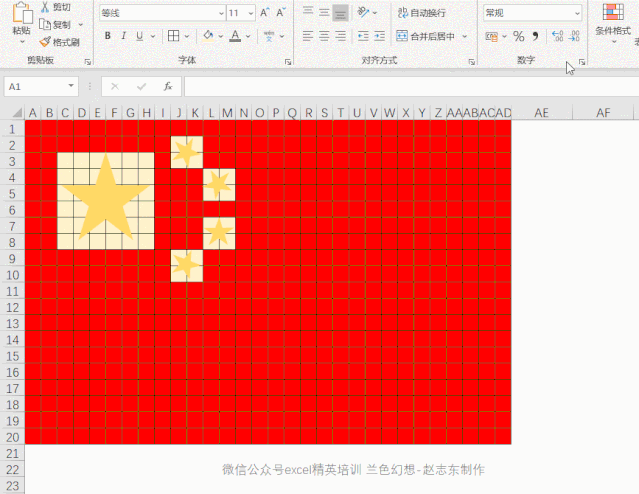Increase font size with larger A
Viewport: 639px width, 494px height.
[265, 13]
